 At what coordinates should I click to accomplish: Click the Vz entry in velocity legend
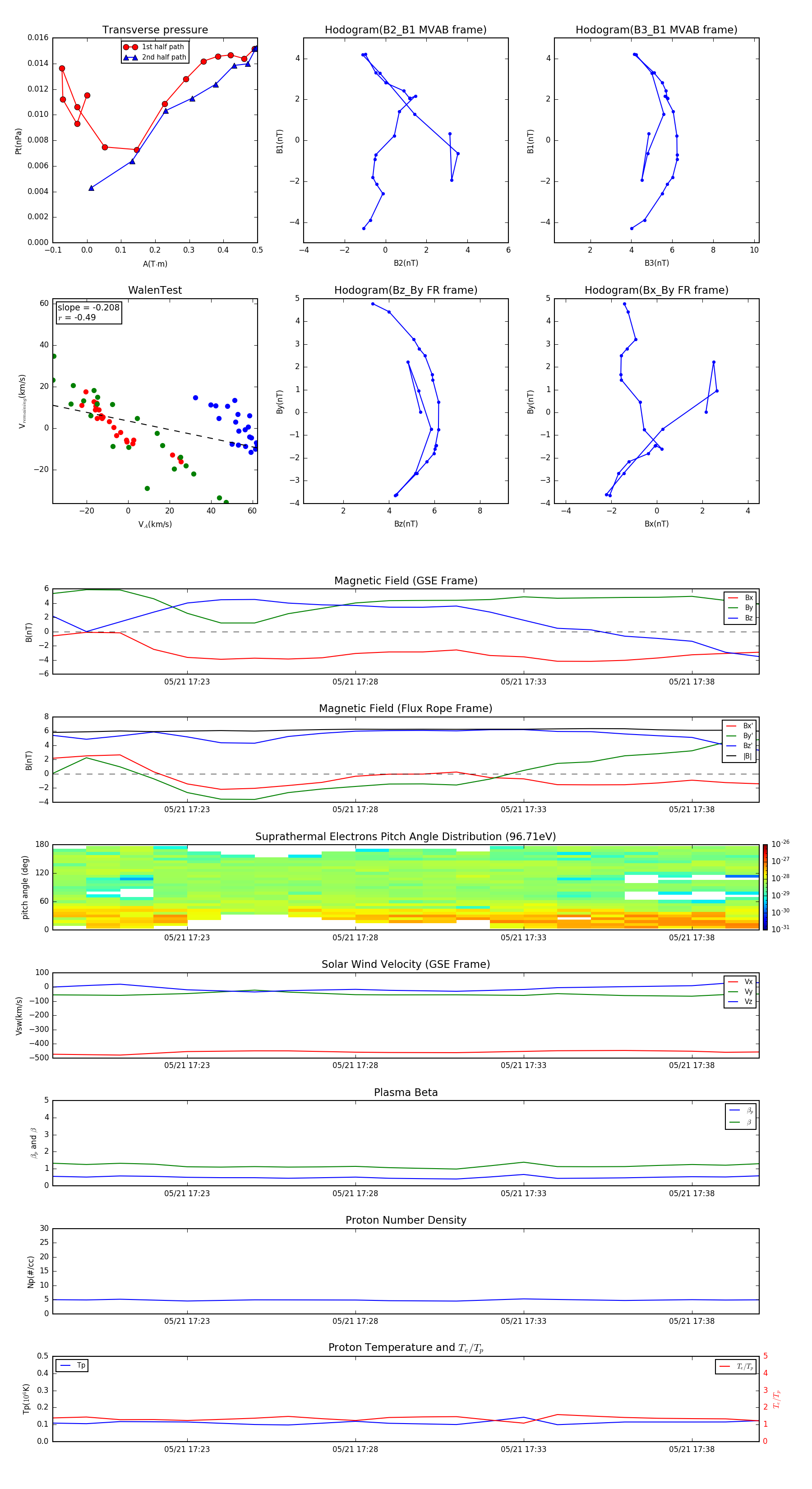coord(741,1002)
